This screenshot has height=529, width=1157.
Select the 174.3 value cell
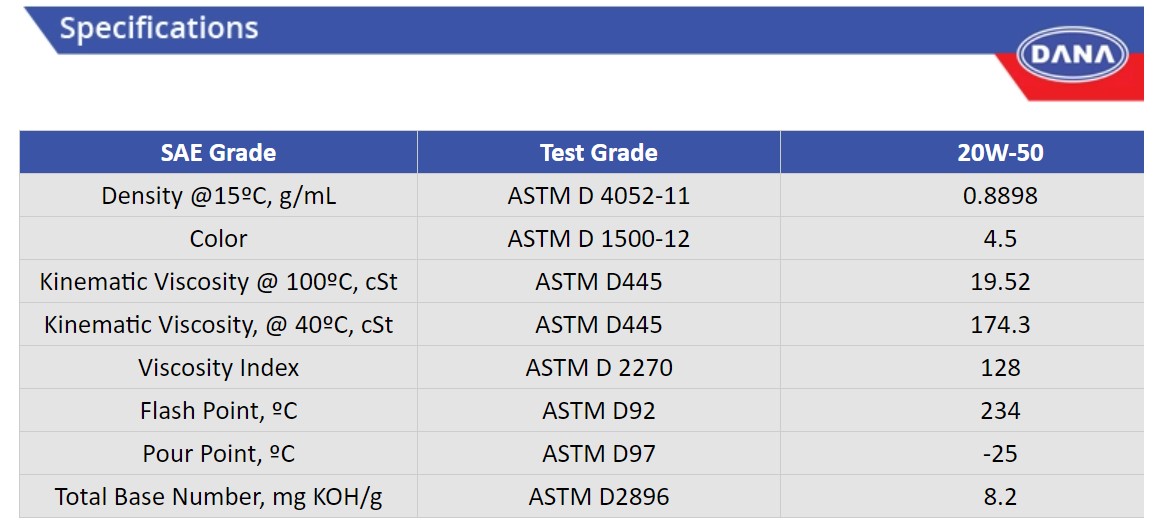1000,325
